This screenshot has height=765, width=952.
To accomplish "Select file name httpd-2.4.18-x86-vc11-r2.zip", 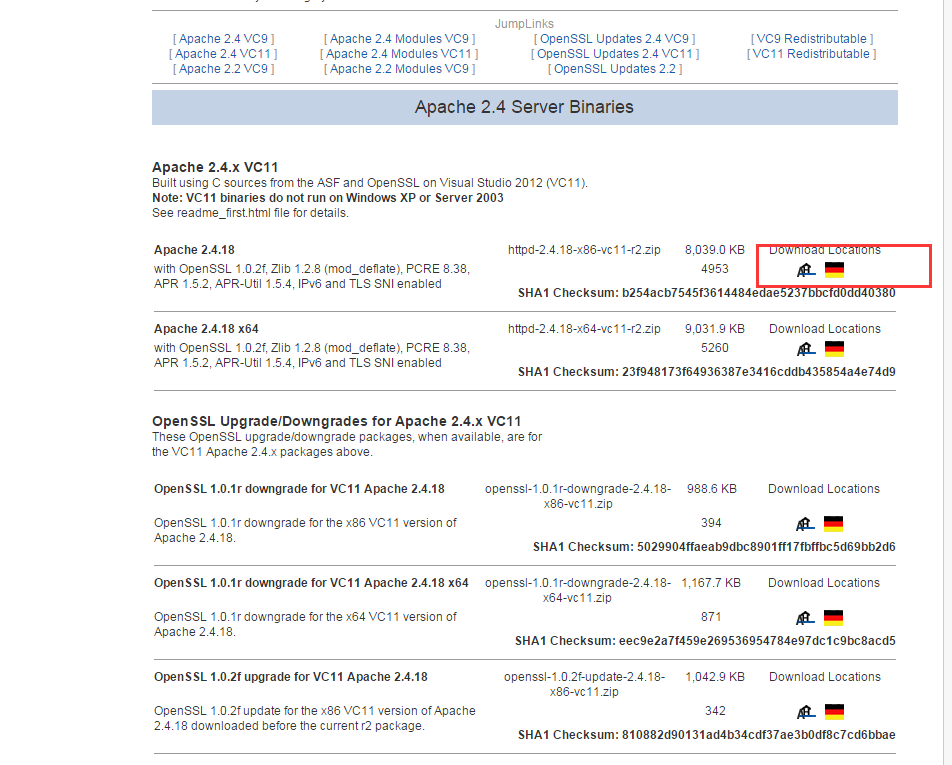I will click(x=584, y=250).
